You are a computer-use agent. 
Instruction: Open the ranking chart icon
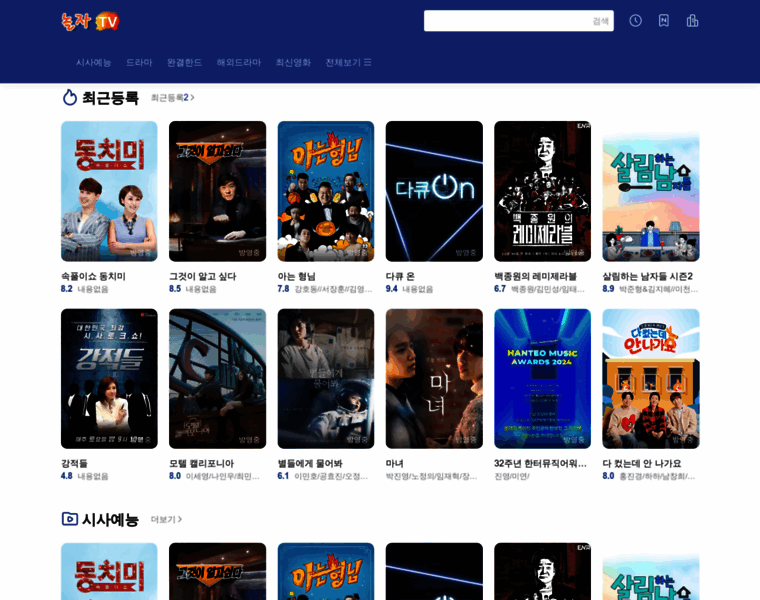(x=692, y=21)
